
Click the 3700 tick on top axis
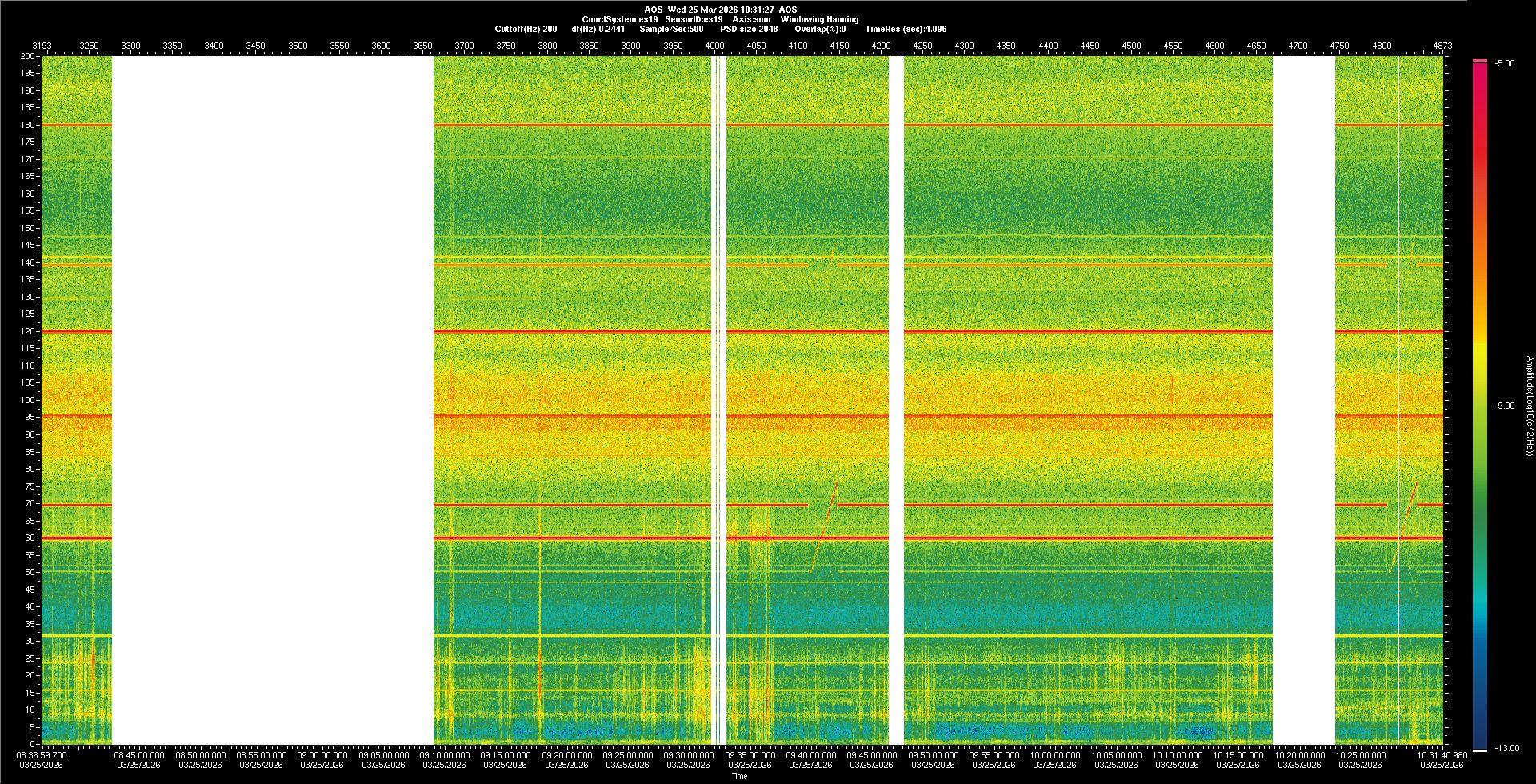(x=464, y=46)
